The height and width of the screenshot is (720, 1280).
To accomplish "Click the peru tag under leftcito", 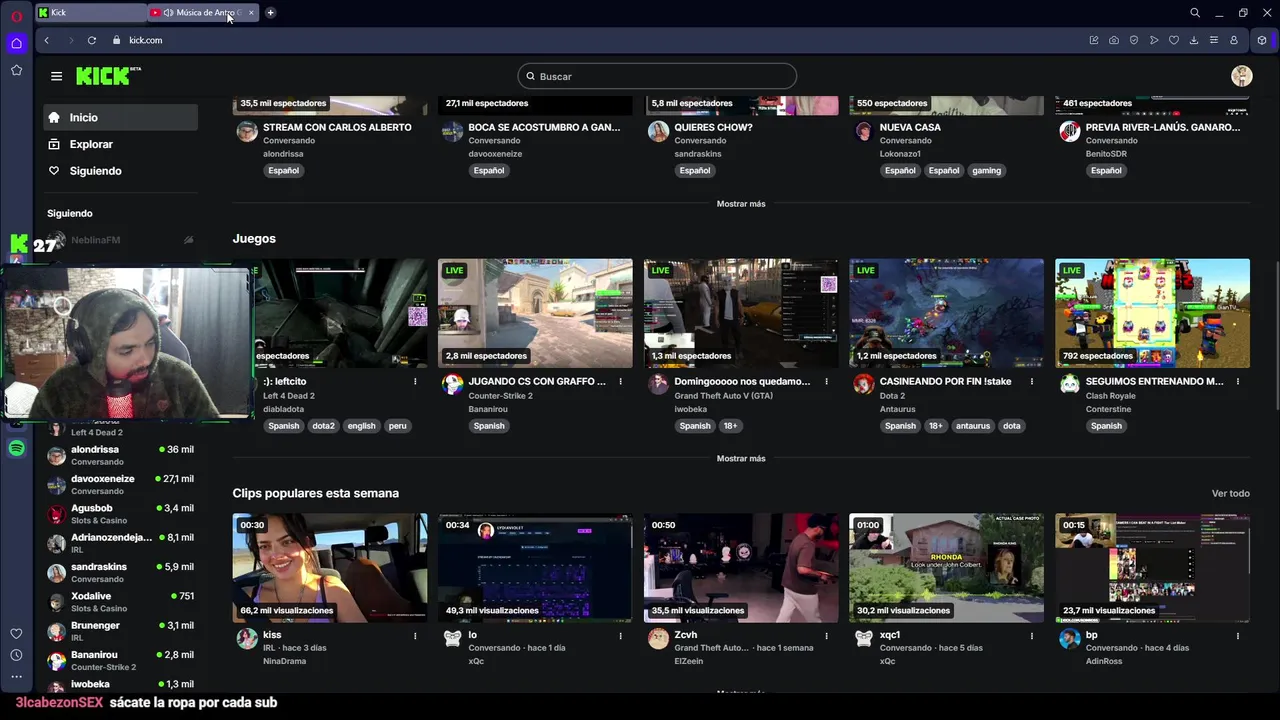I will click(397, 426).
